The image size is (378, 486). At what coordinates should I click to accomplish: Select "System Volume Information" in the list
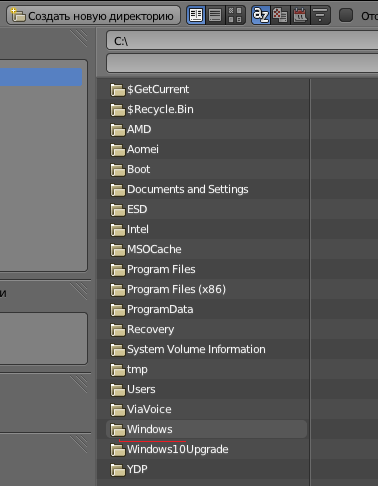pyautogui.click(x=196, y=349)
